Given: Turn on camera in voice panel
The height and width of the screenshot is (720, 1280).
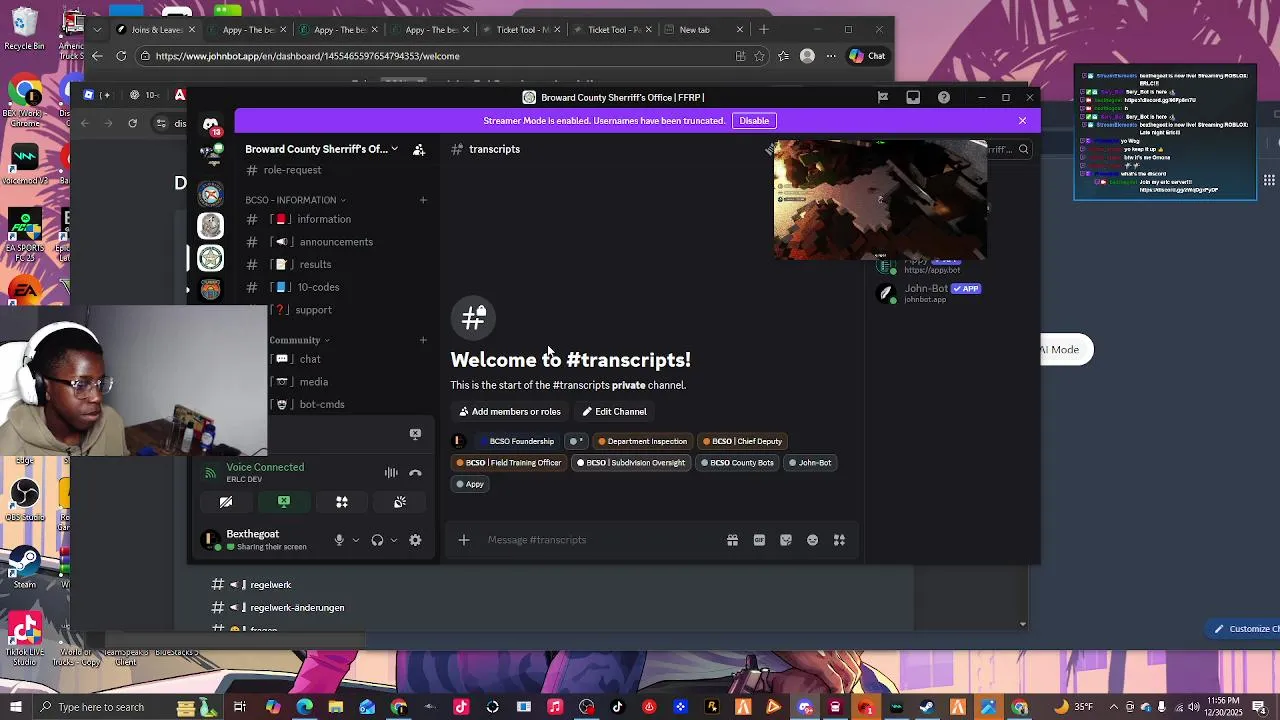Looking at the screenshot, I should tap(226, 502).
